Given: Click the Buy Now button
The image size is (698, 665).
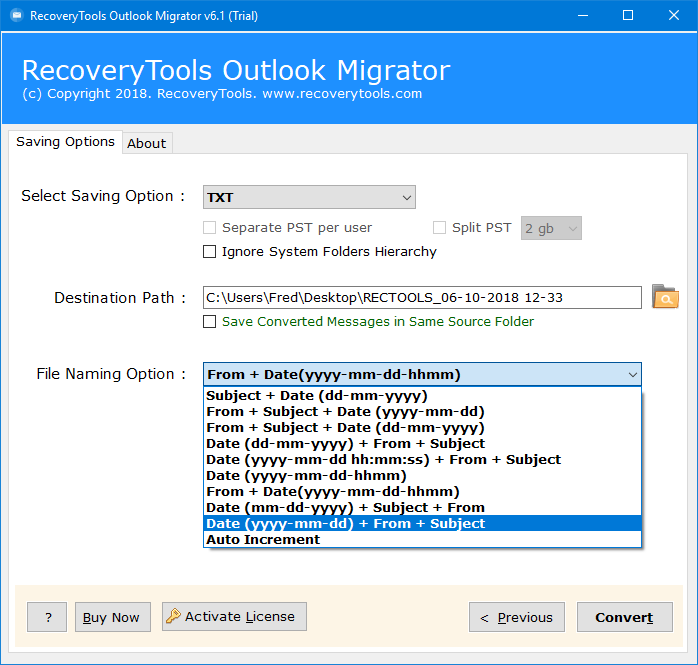Looking at the screenshot, I should (113, 617).
